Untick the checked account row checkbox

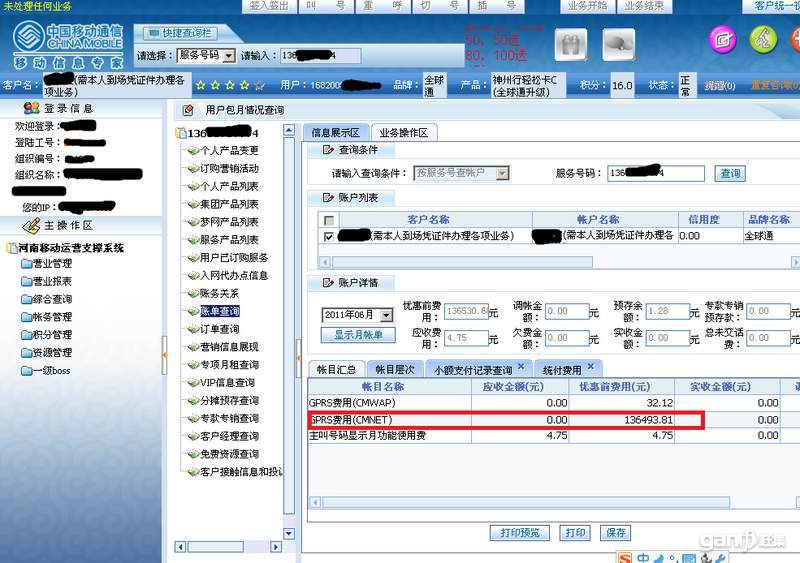[329, 236]
